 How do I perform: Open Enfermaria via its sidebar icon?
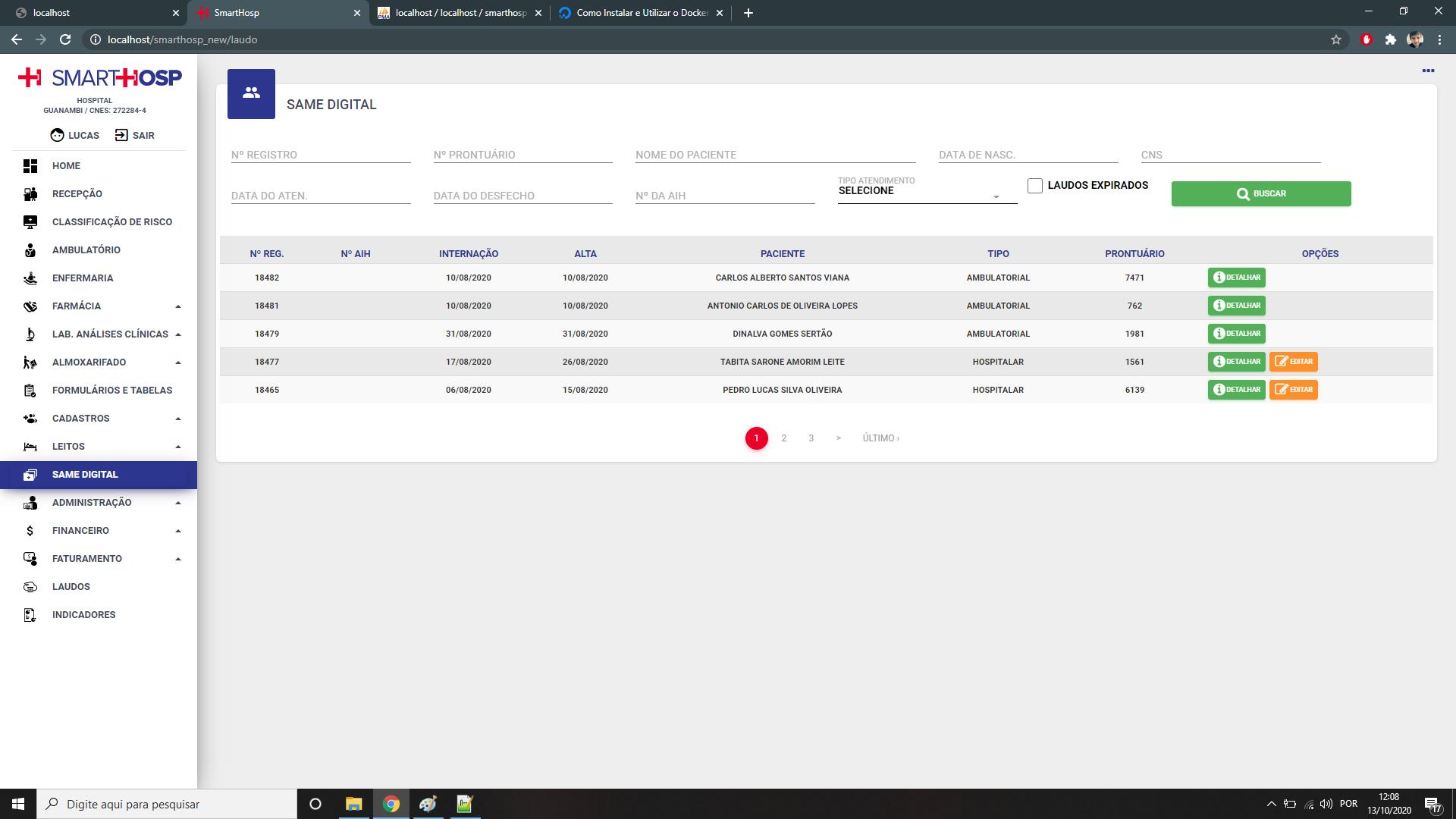coord(30,278)
